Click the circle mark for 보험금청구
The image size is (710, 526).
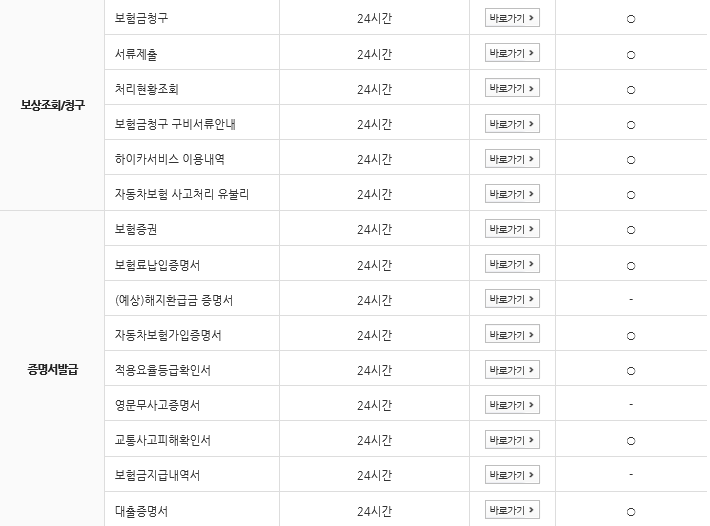click(631, 19)
